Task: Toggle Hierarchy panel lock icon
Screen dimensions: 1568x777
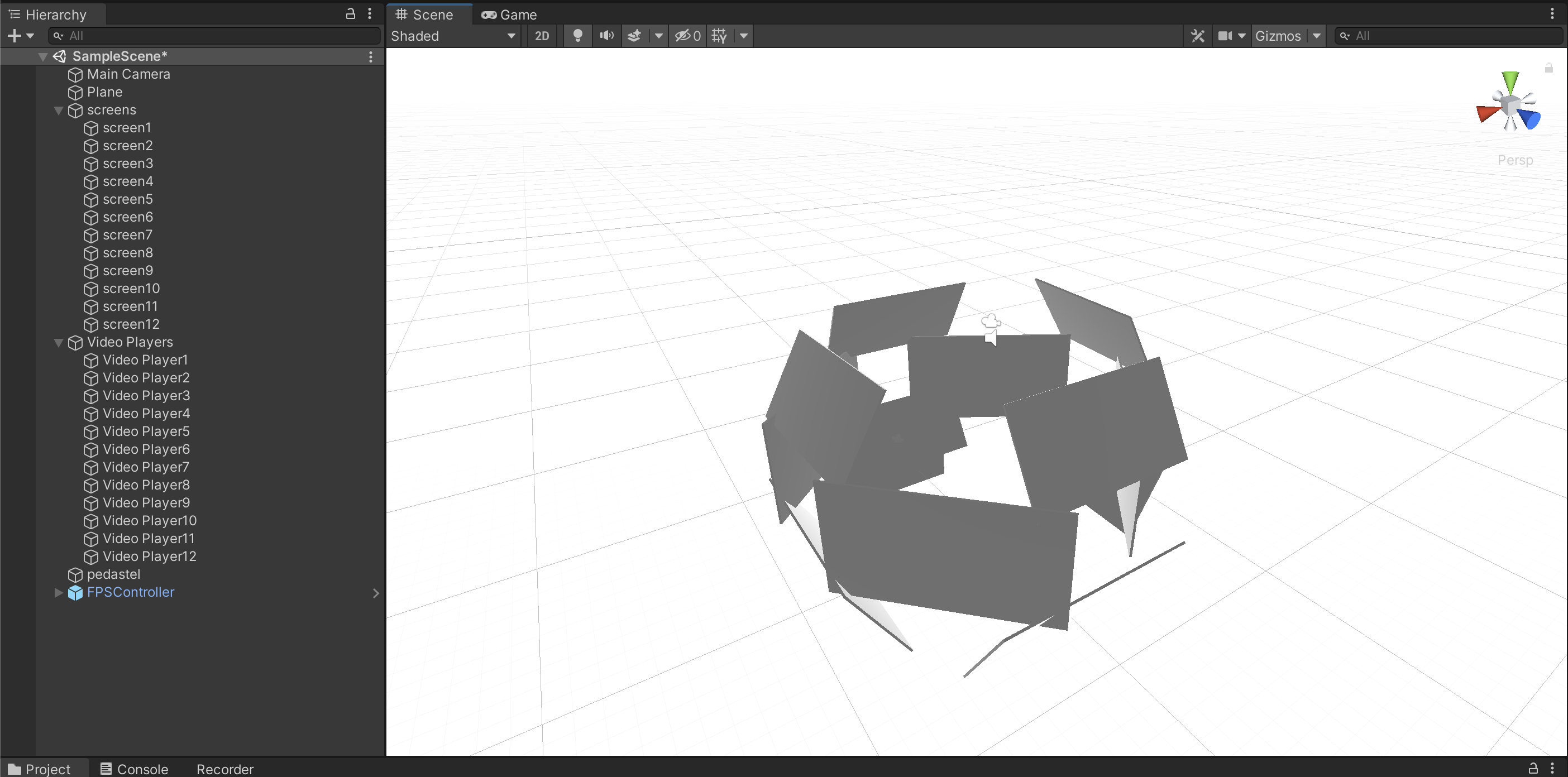Action: 350,13
